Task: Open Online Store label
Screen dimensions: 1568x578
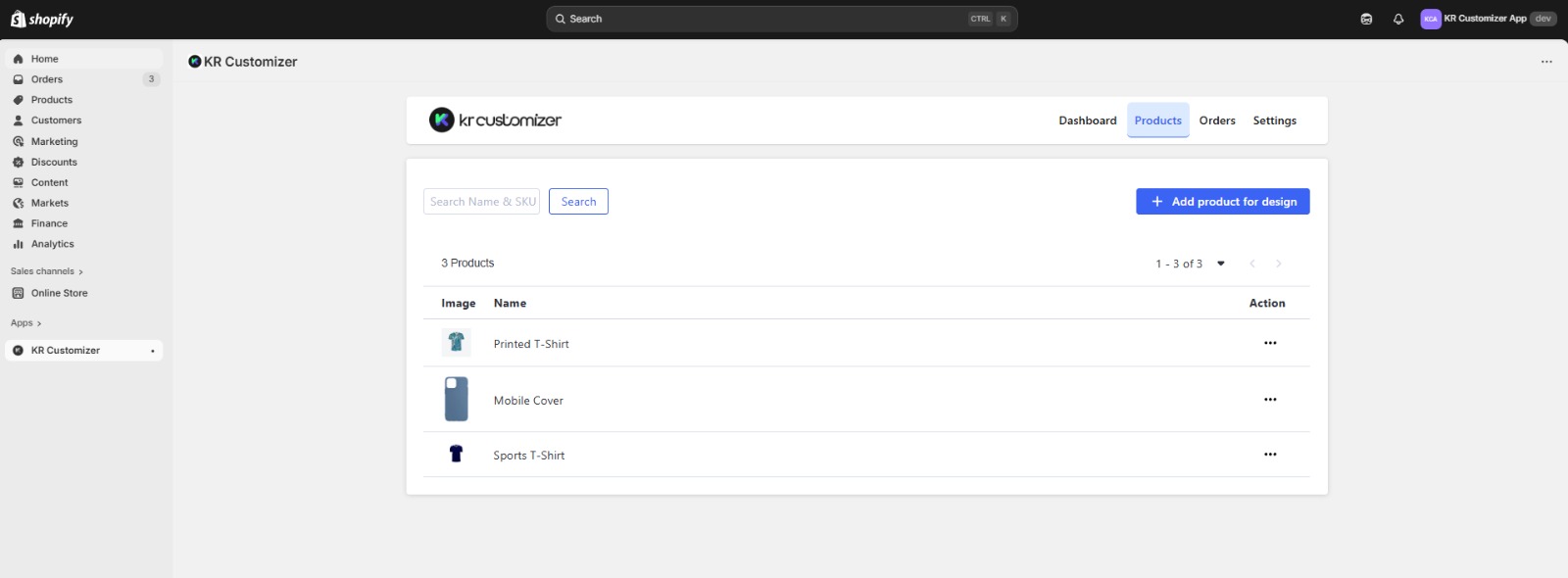Action: [60, 293]
